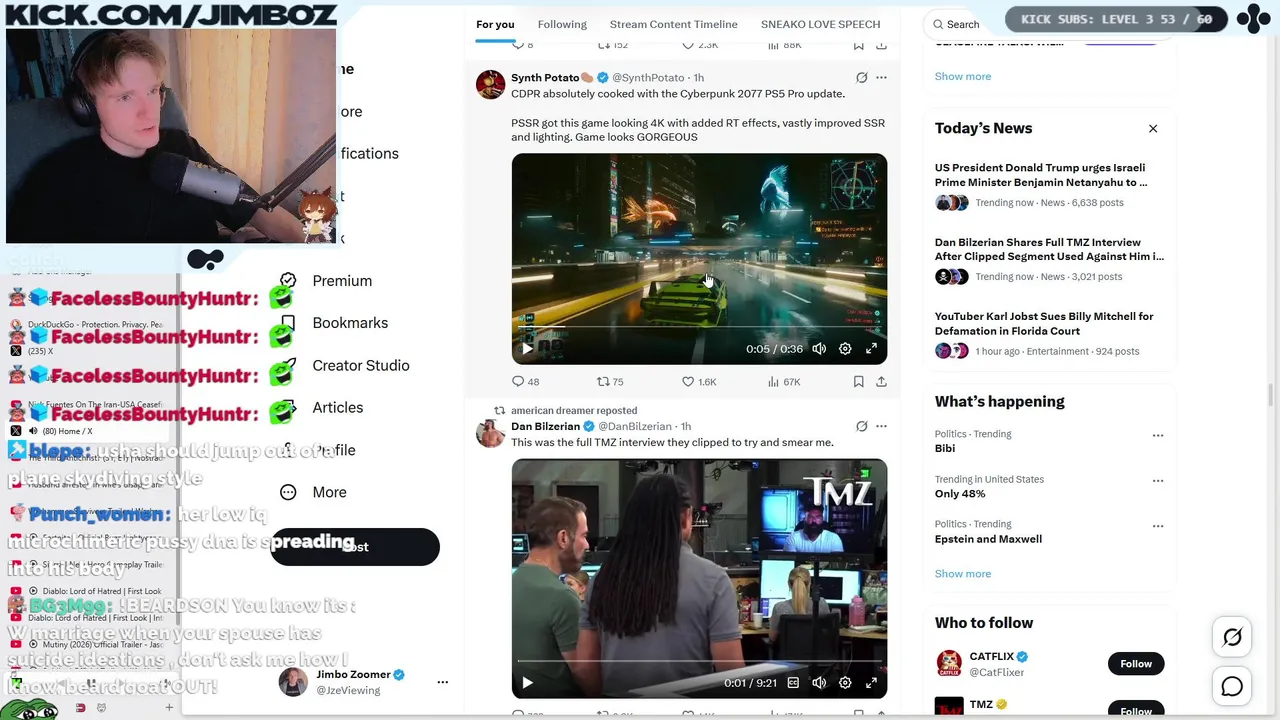This screenshot has height=720, width=1280.
Task: Open more options on Synth Potato post
Action: coord(881,77)
